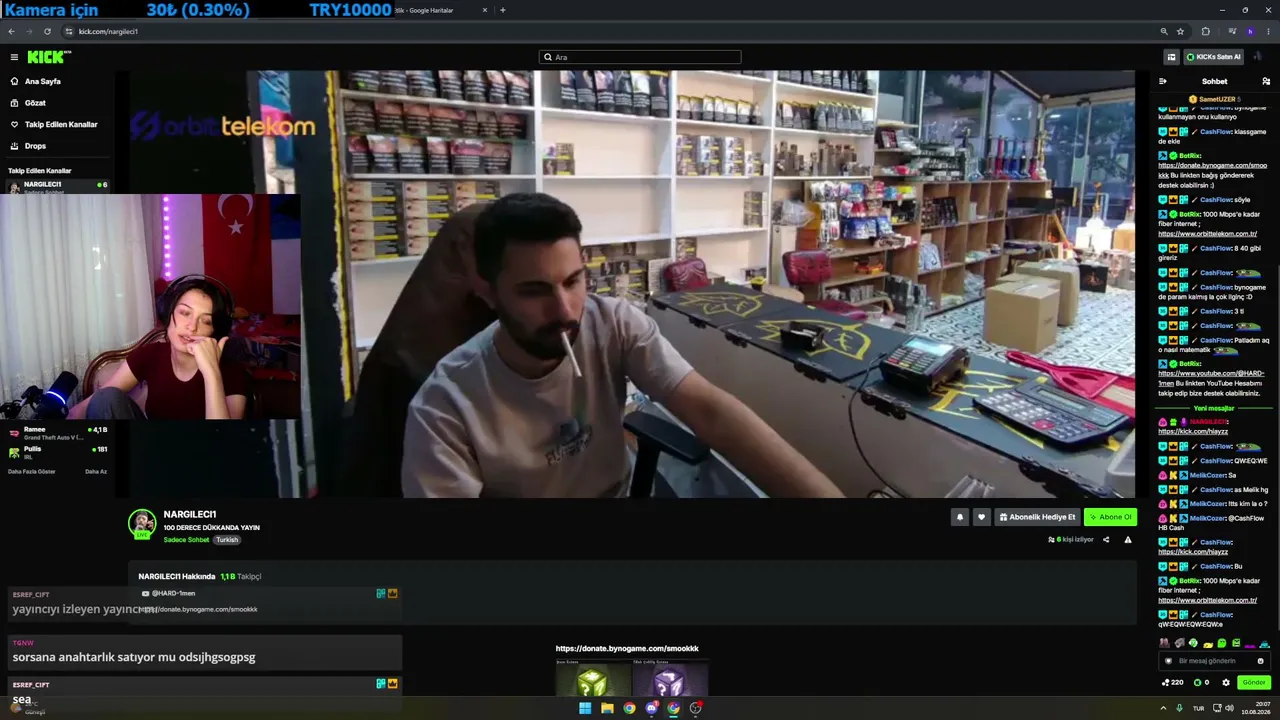Open chat settings gear icon
1280x720 pixels.
1226,683
